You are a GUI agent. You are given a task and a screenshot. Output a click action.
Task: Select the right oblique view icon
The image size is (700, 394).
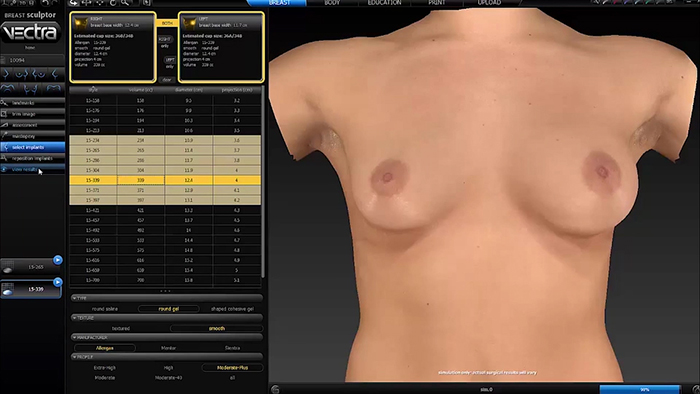coord(22,74)
